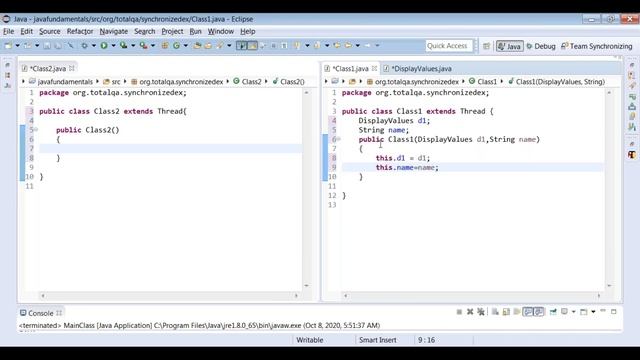Switch to the Debug perspective
Viewport: 640px width, 360px height.
click(x=541, y=46)
